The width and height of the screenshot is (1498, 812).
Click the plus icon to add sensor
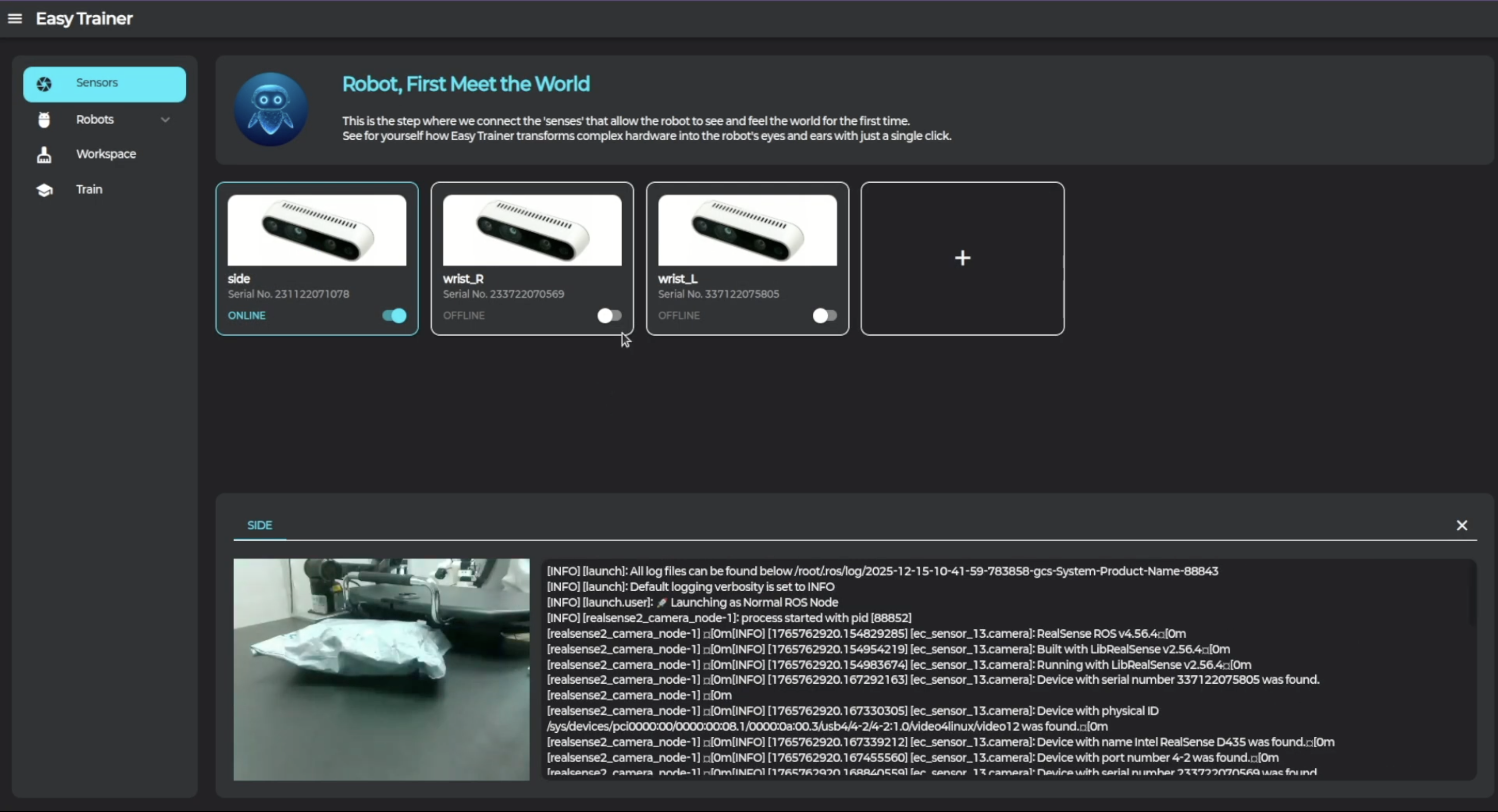pyautogui.click(x=963, y=258)
